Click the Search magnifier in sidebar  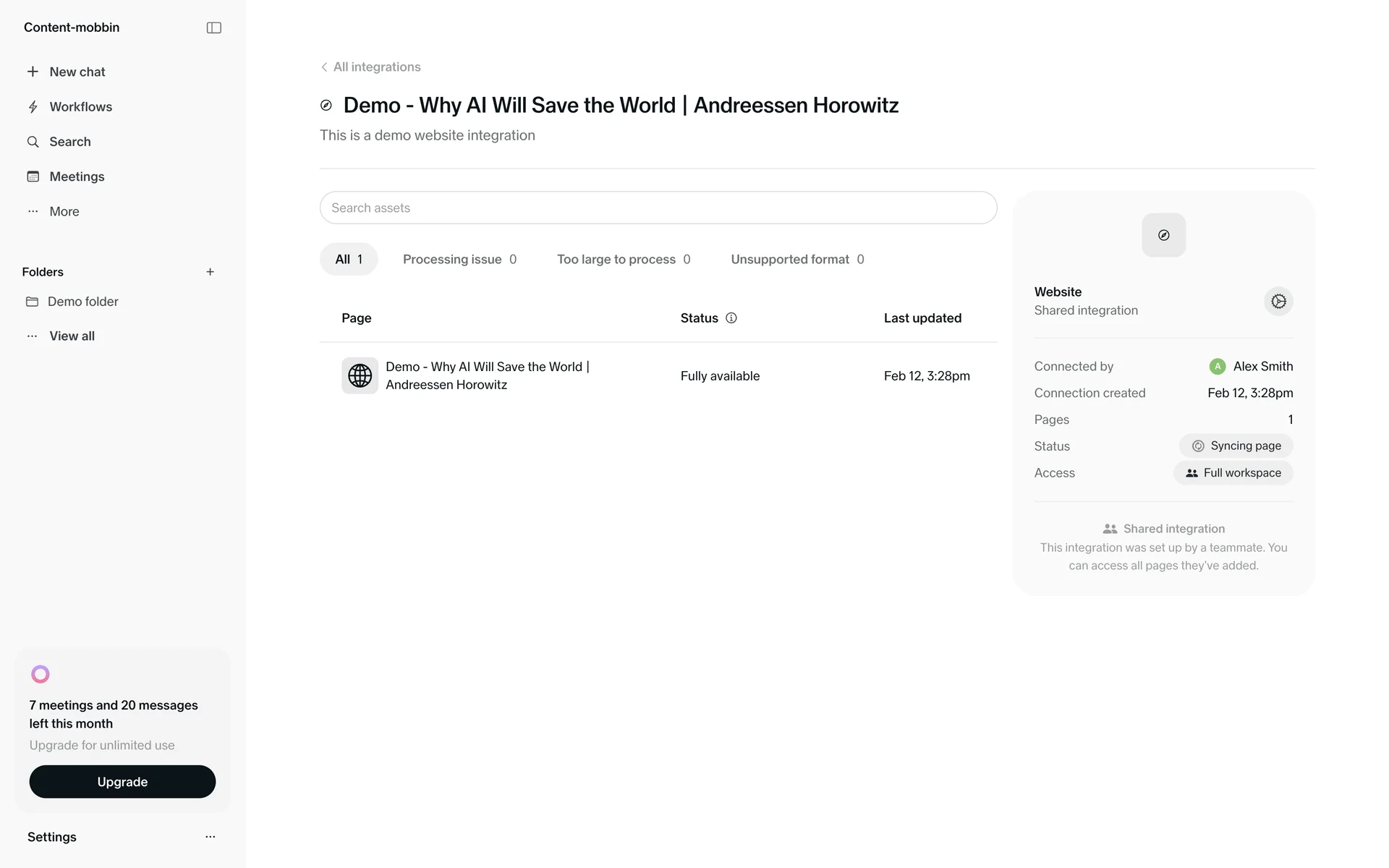[x=33, y=142]
